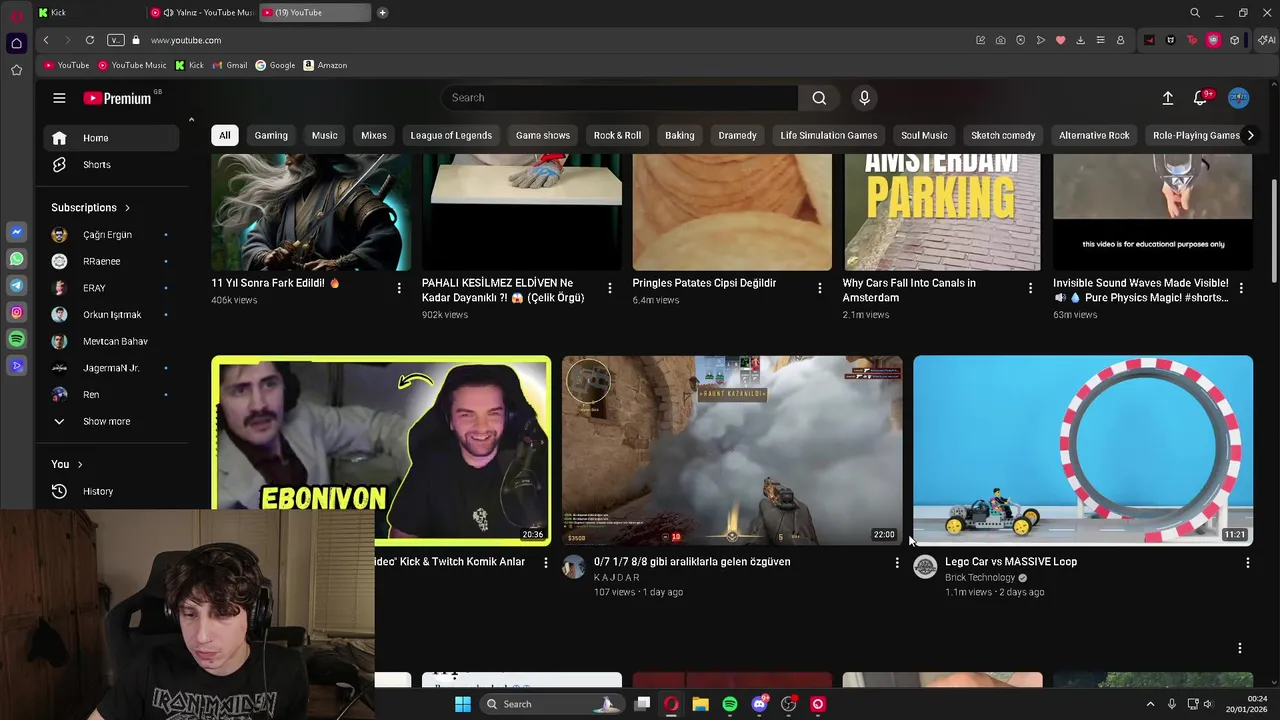Screen dimensions: 1280x720
Task: Open Spotify in the browser sidebar
Action: coord(16,340)
